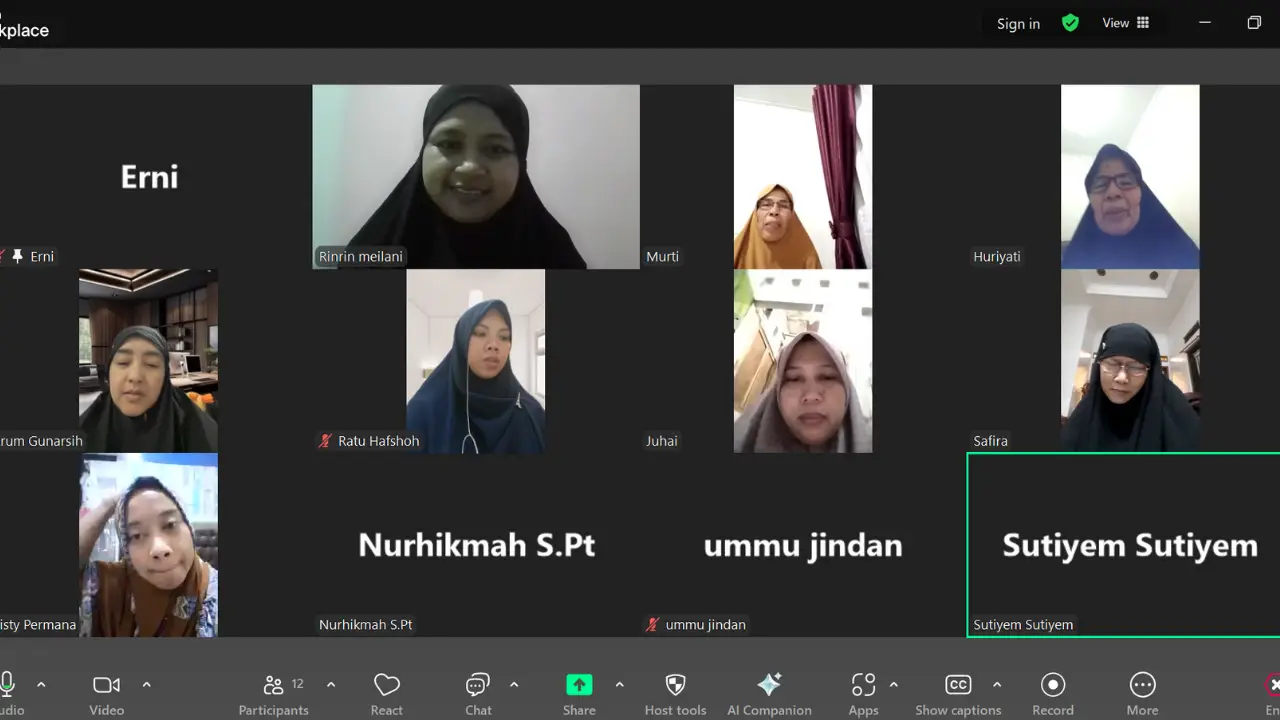This screenshot has height=720, width=1280.
Task: Select Rinrin meilani's video tile
Action: point(475,176)
